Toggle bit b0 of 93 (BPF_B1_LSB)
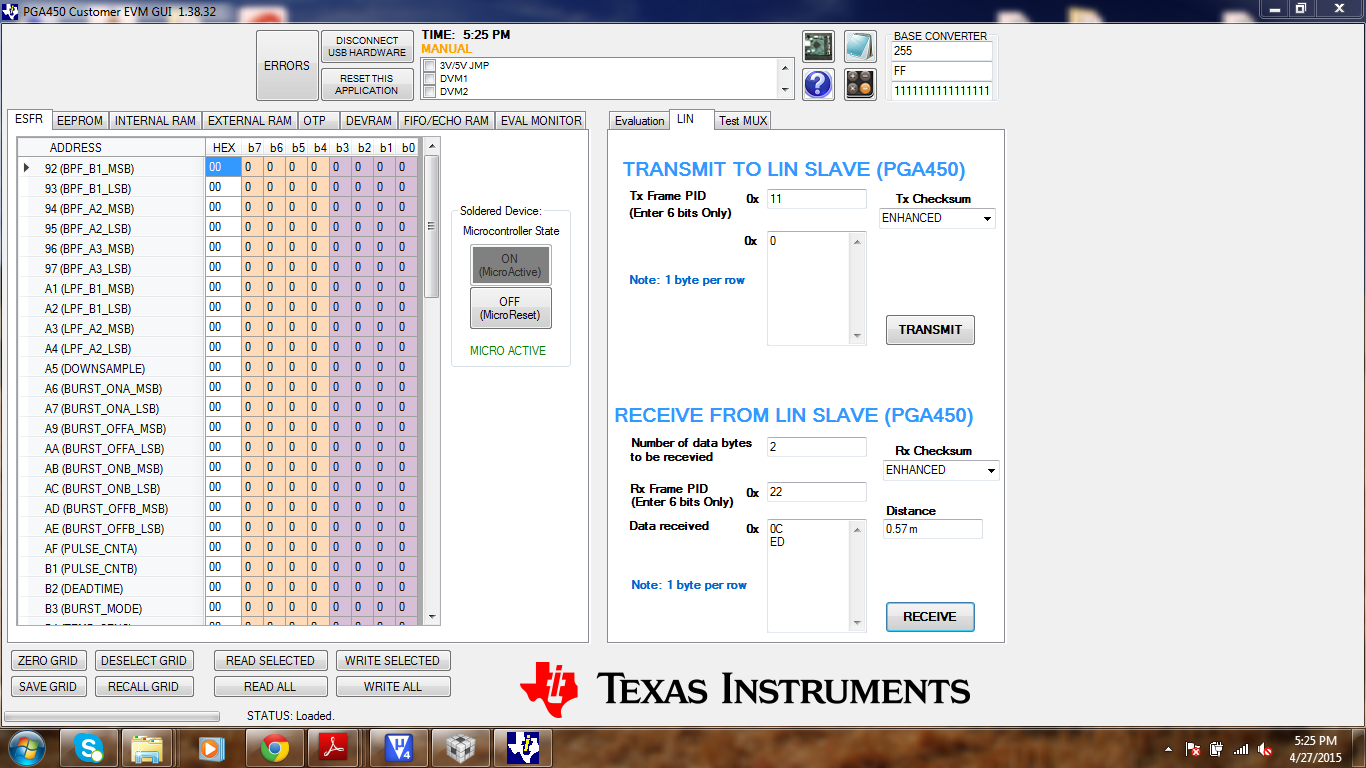Image resolution: width=1366 pixels, height=768 pixels. click(406, 188)
